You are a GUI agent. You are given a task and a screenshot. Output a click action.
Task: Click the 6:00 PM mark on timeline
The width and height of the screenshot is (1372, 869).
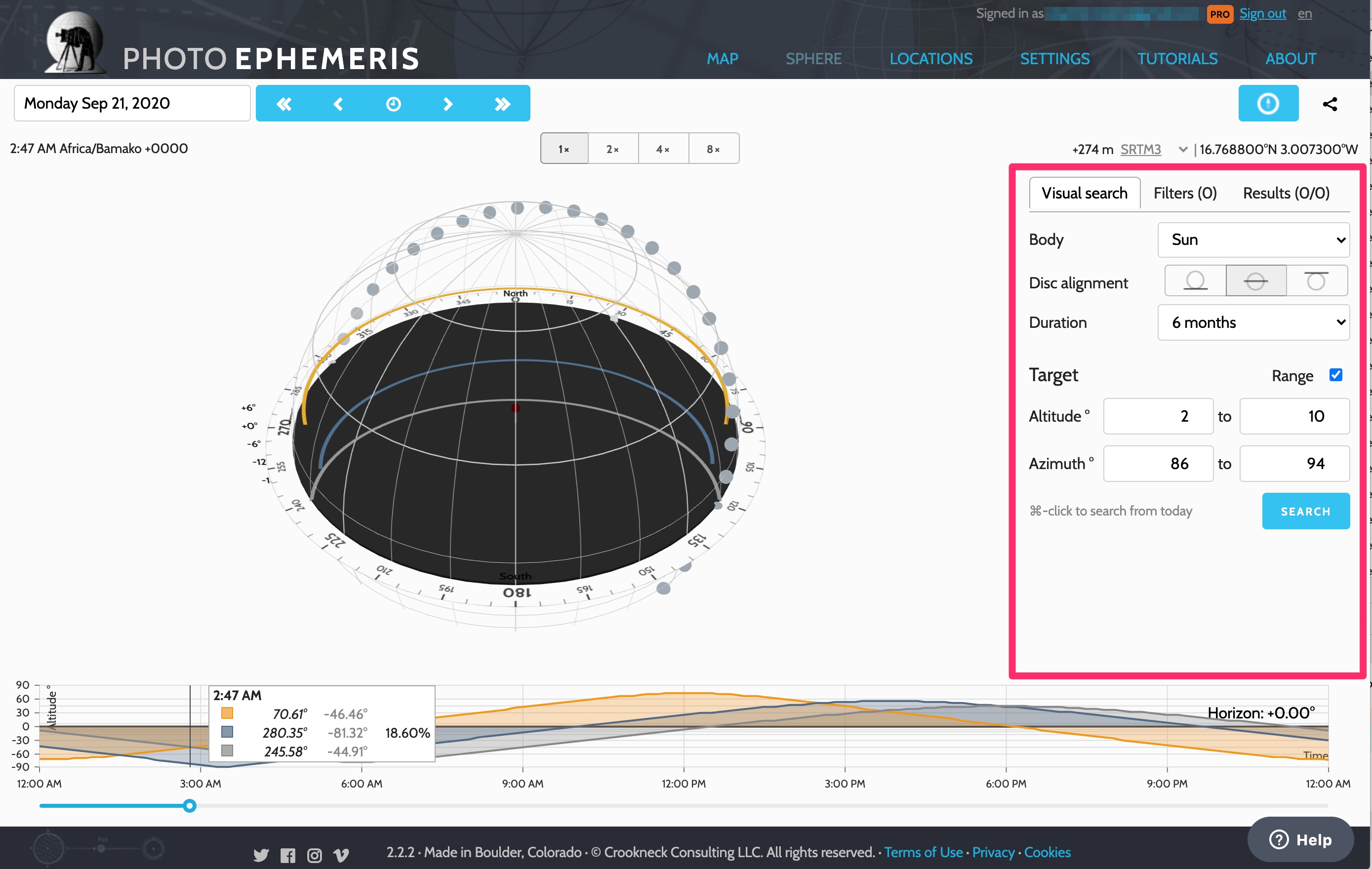tap(1006, 784)
